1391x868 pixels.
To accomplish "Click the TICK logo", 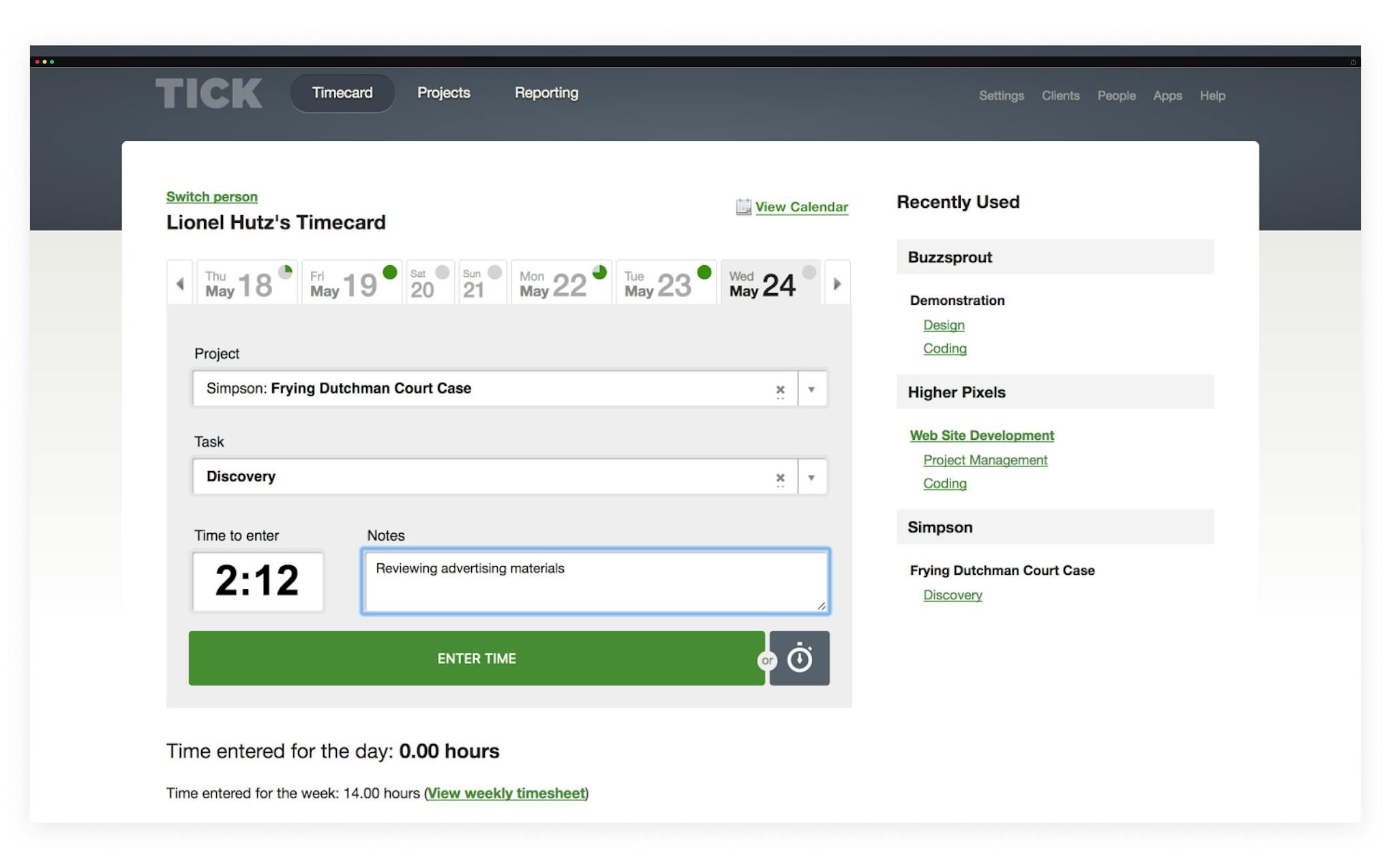I will point(209,93).
